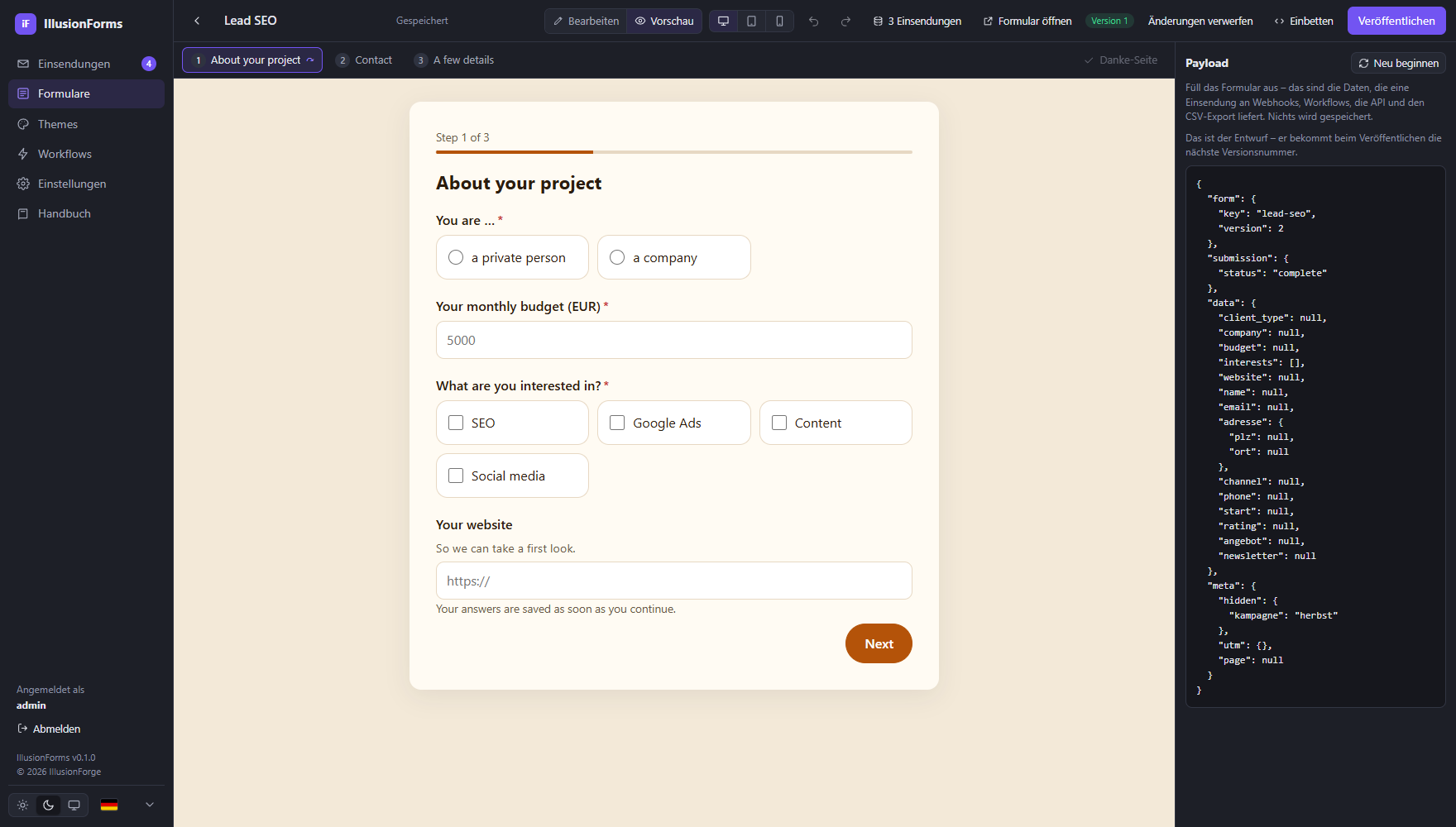Viewport: 1456px width, 827px height.
Task: Select the 'a company' radio option
Action: (673, 257)
